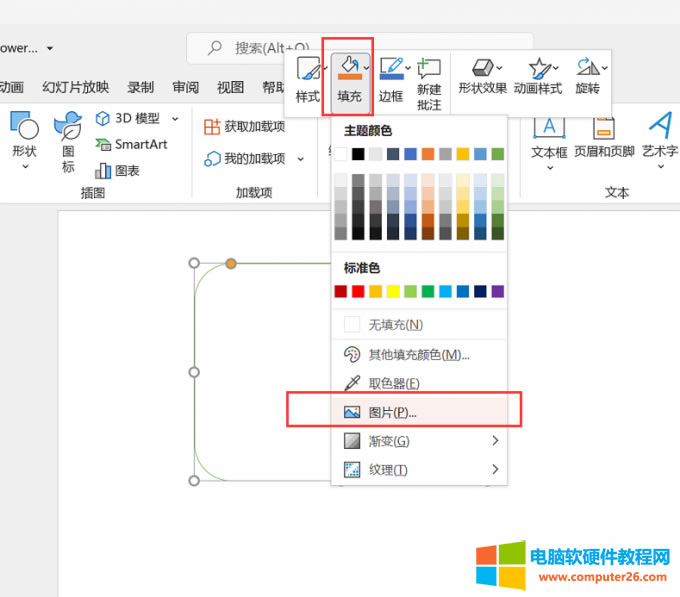Switch to the 视图 (View) tab
The image size is (680, 597).
pyautogui.click(x=230, y=87)
